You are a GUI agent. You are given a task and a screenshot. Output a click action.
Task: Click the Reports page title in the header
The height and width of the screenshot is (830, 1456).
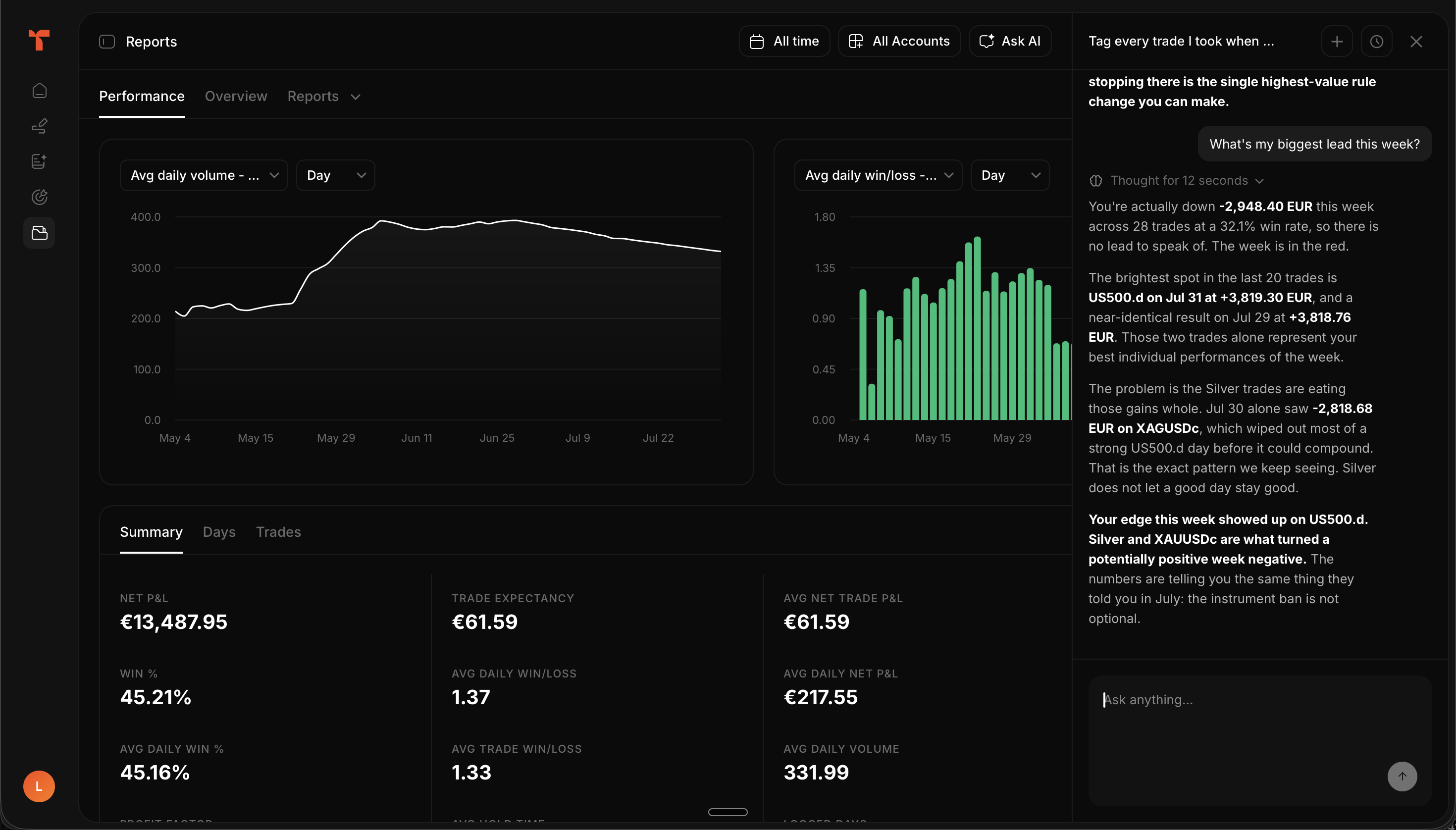point(151,42)
